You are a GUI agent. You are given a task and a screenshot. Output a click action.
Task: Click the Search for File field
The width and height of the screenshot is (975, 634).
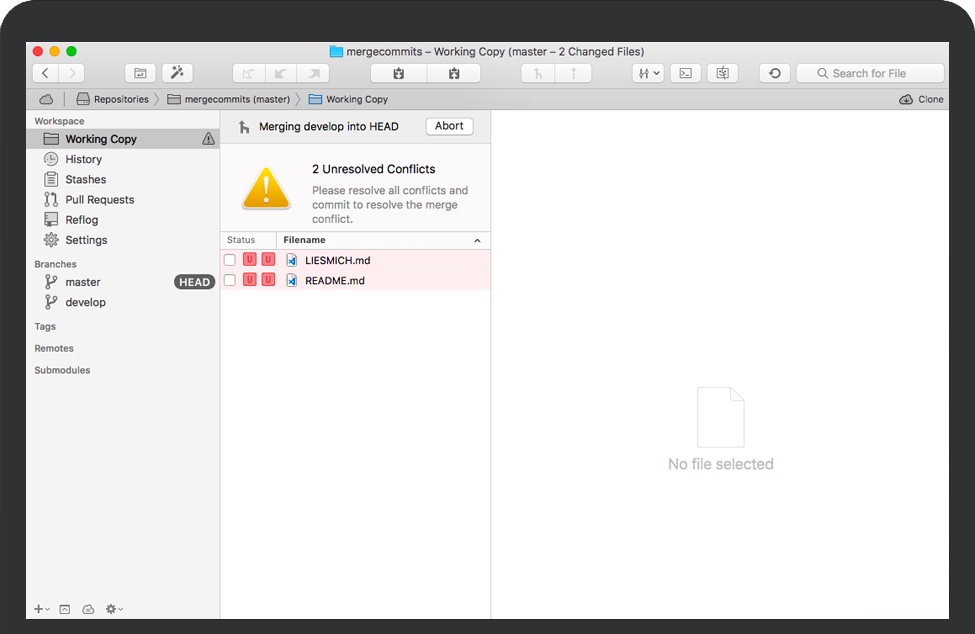(x=870, y=73)
